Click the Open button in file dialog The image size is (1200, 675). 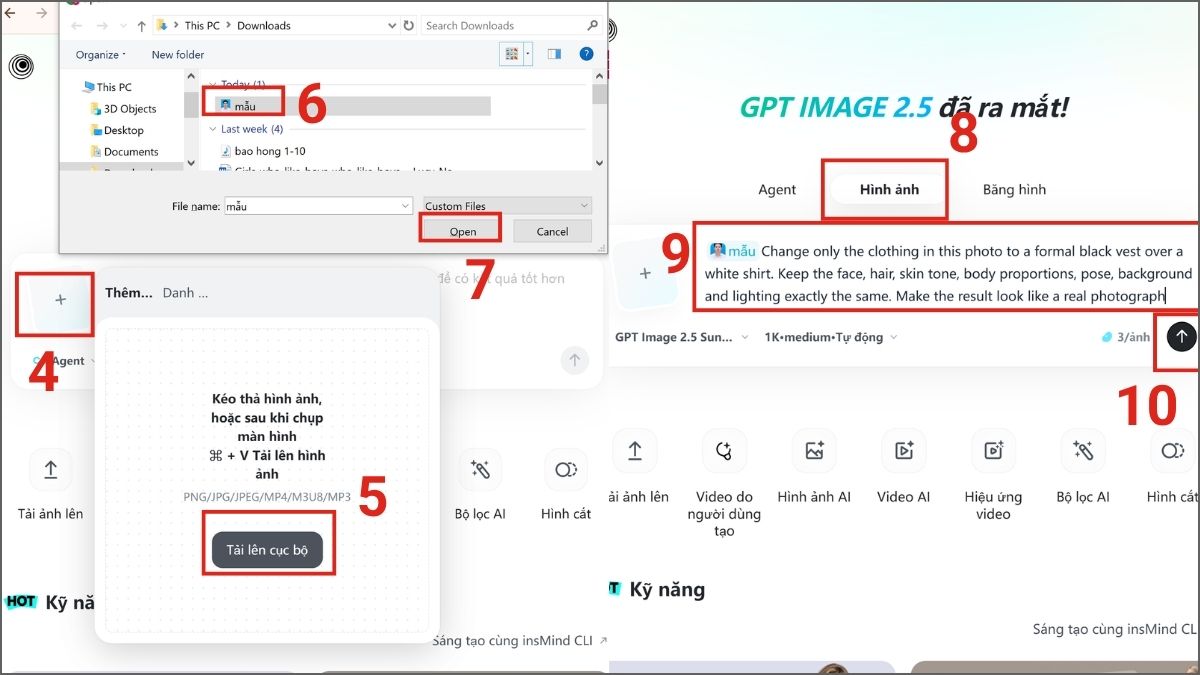coord(462,231)
